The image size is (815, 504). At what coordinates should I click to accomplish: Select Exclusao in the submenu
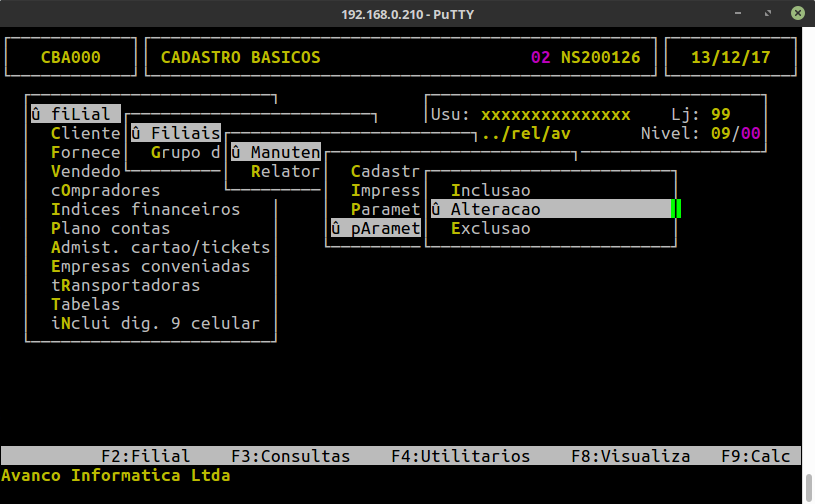pos(490,229)
